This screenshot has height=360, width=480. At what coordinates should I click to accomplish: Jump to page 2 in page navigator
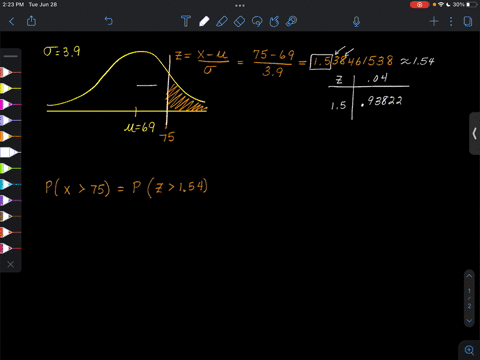point(469,306)
